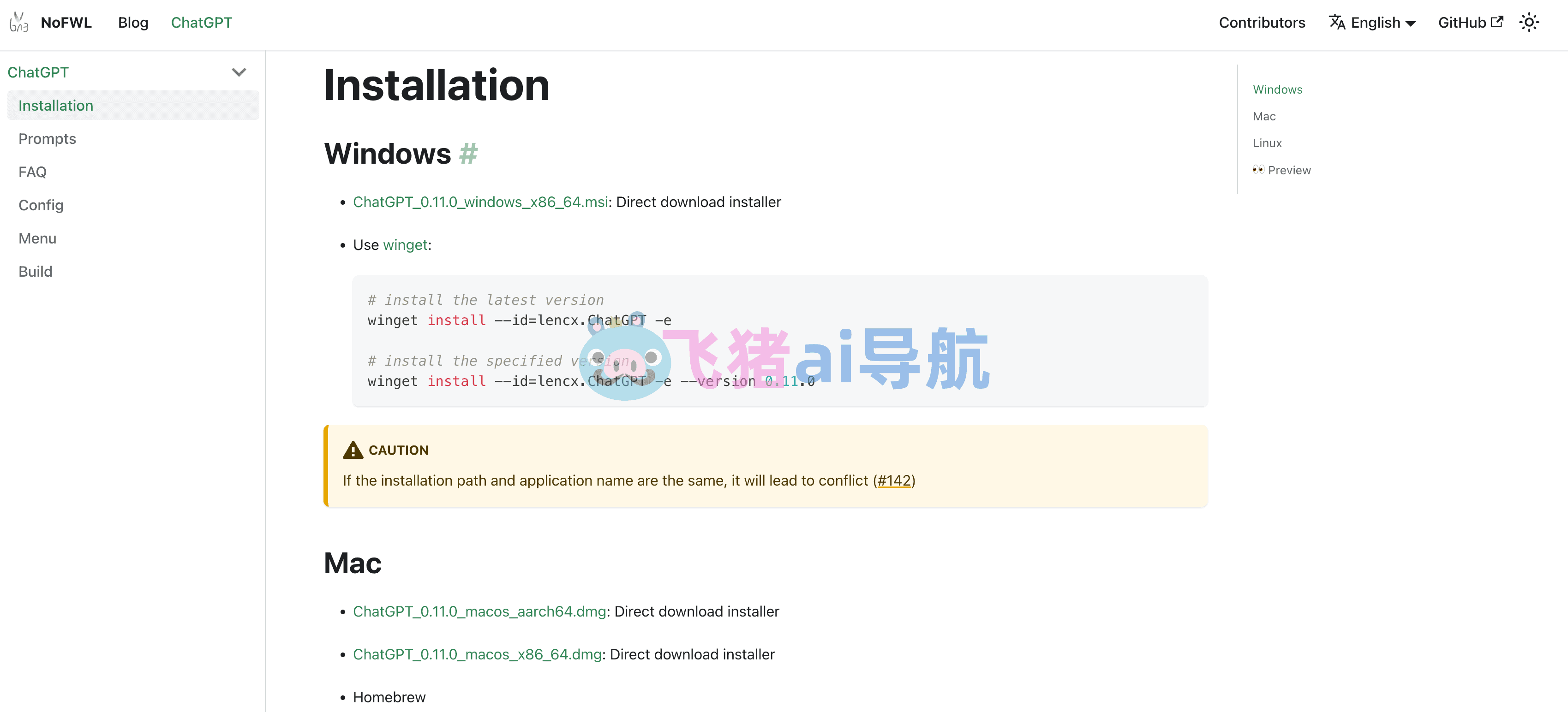This screenshot has height=712, width=1568.
Task: Click the NoFWL site title
Action: [x=66, y=23]
